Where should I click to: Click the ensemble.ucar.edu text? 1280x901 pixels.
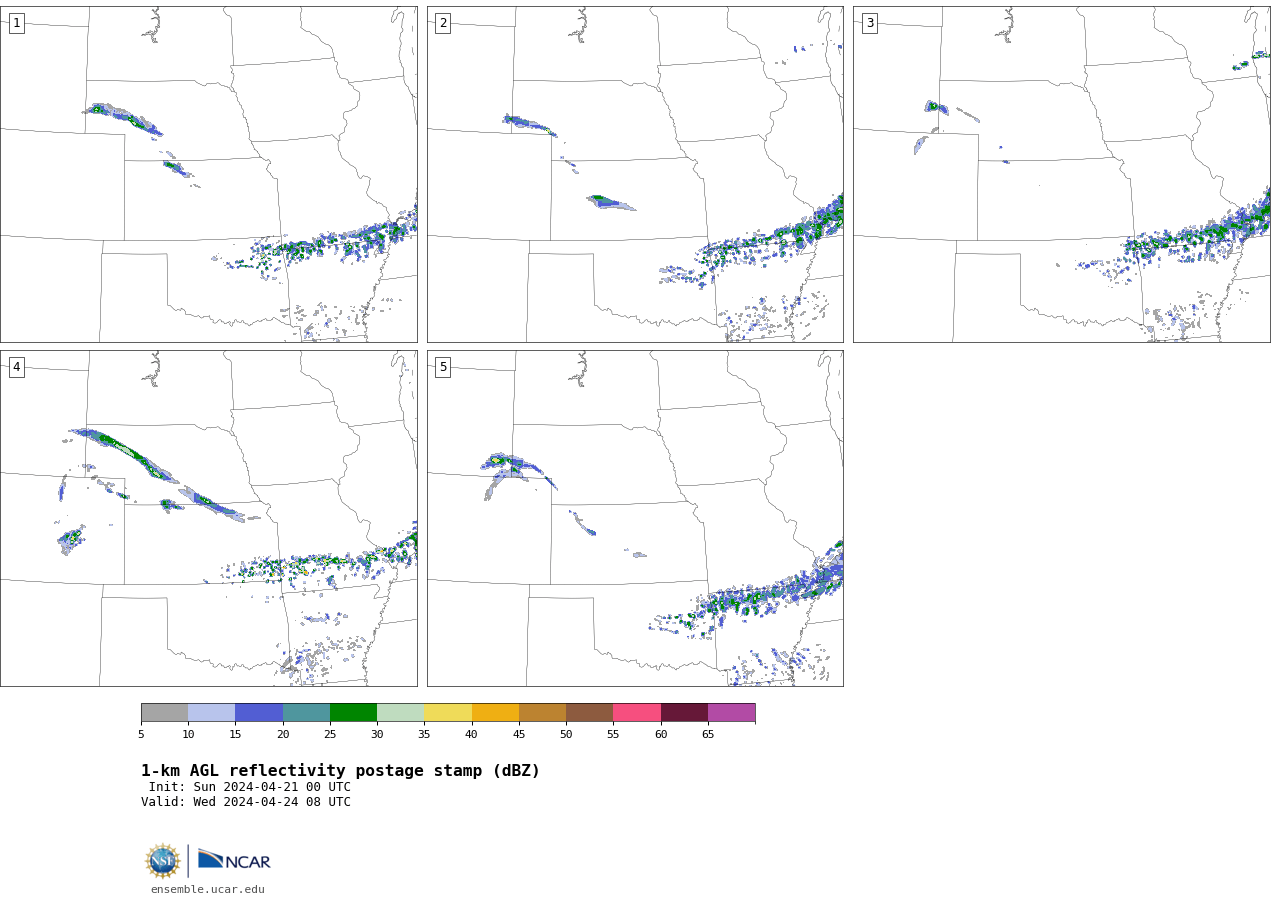coord(208,889)
